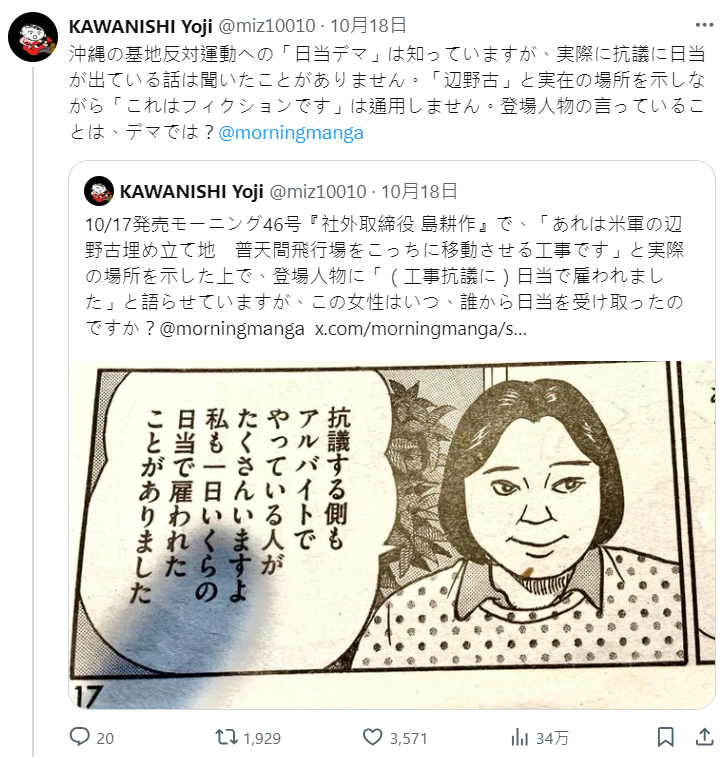Like the tweet with the heart icon
The image size is (728, 757).
tap(372, 737)
